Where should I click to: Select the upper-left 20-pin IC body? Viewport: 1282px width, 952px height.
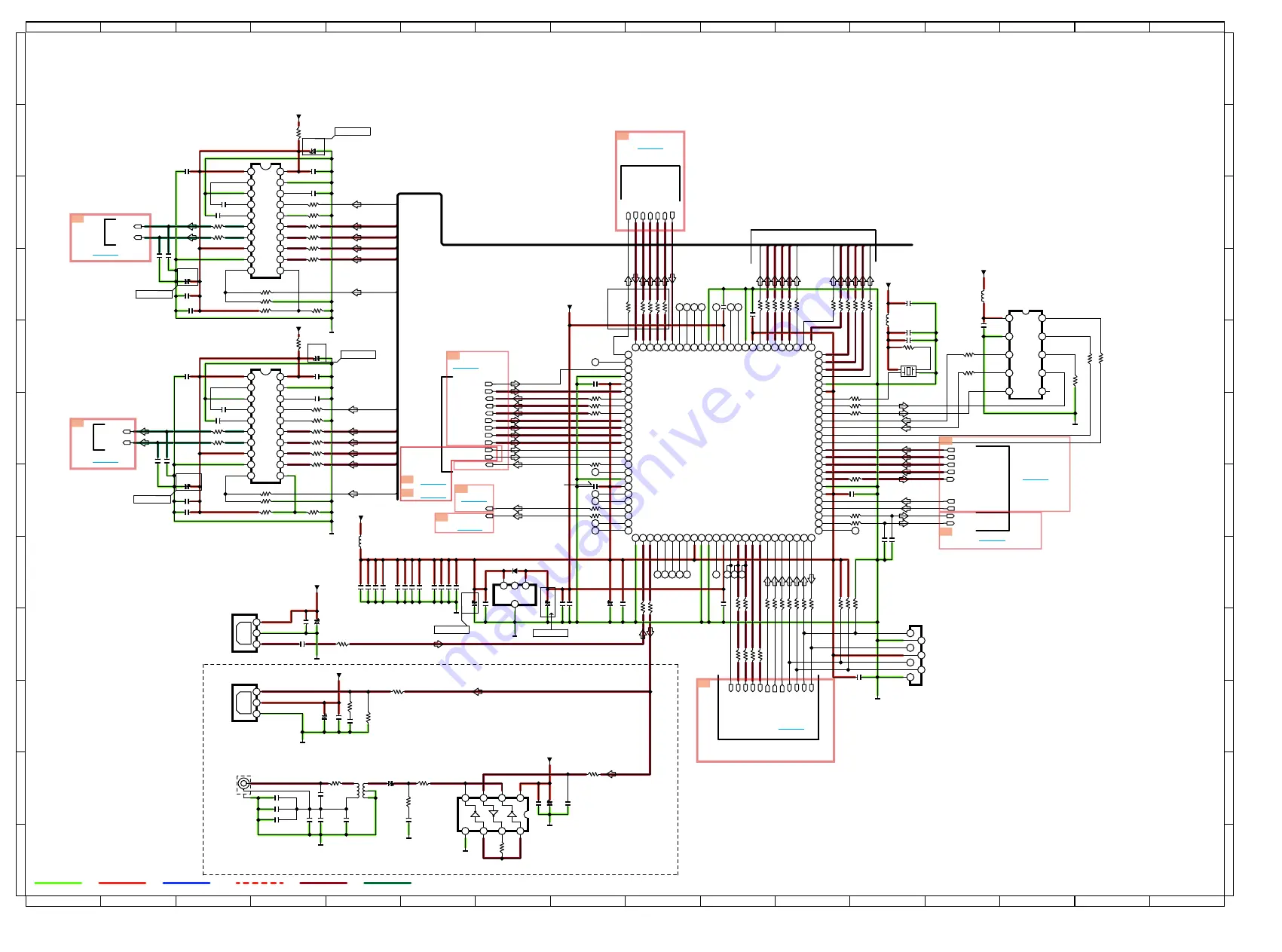click(x=265, y=220)
